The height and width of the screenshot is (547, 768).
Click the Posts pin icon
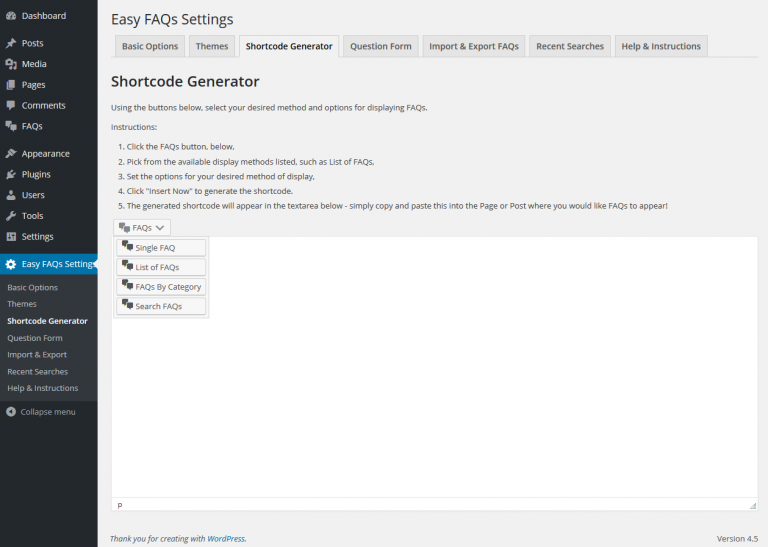click(11, 43)
